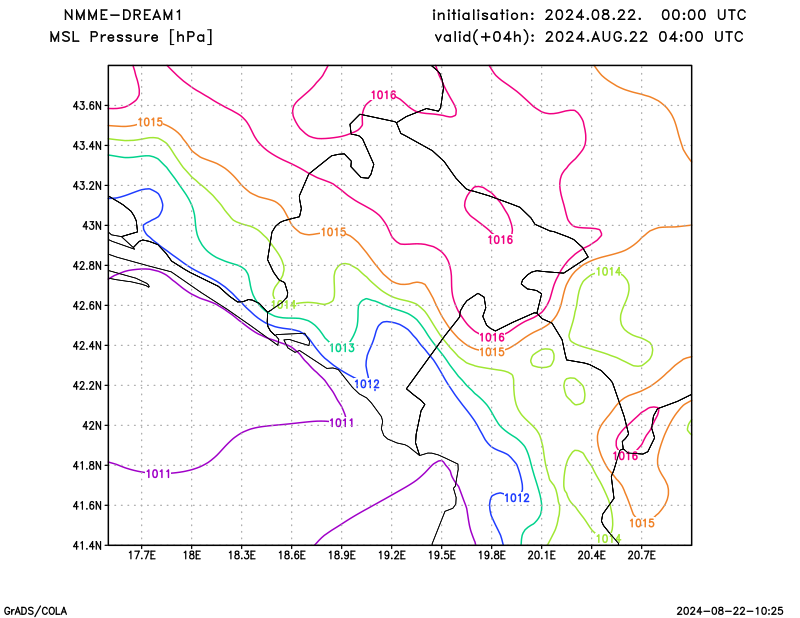Select the 20.4E longitude label
800x618 pixels.
tap(591, 555)
